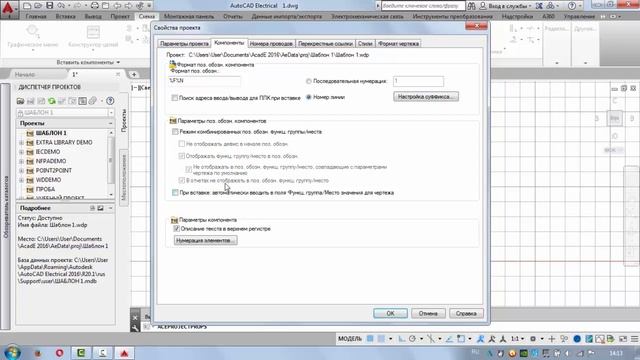Click the Save (floppy disk) icon
This screenshot has height=360, width=640.
(49, 6)
